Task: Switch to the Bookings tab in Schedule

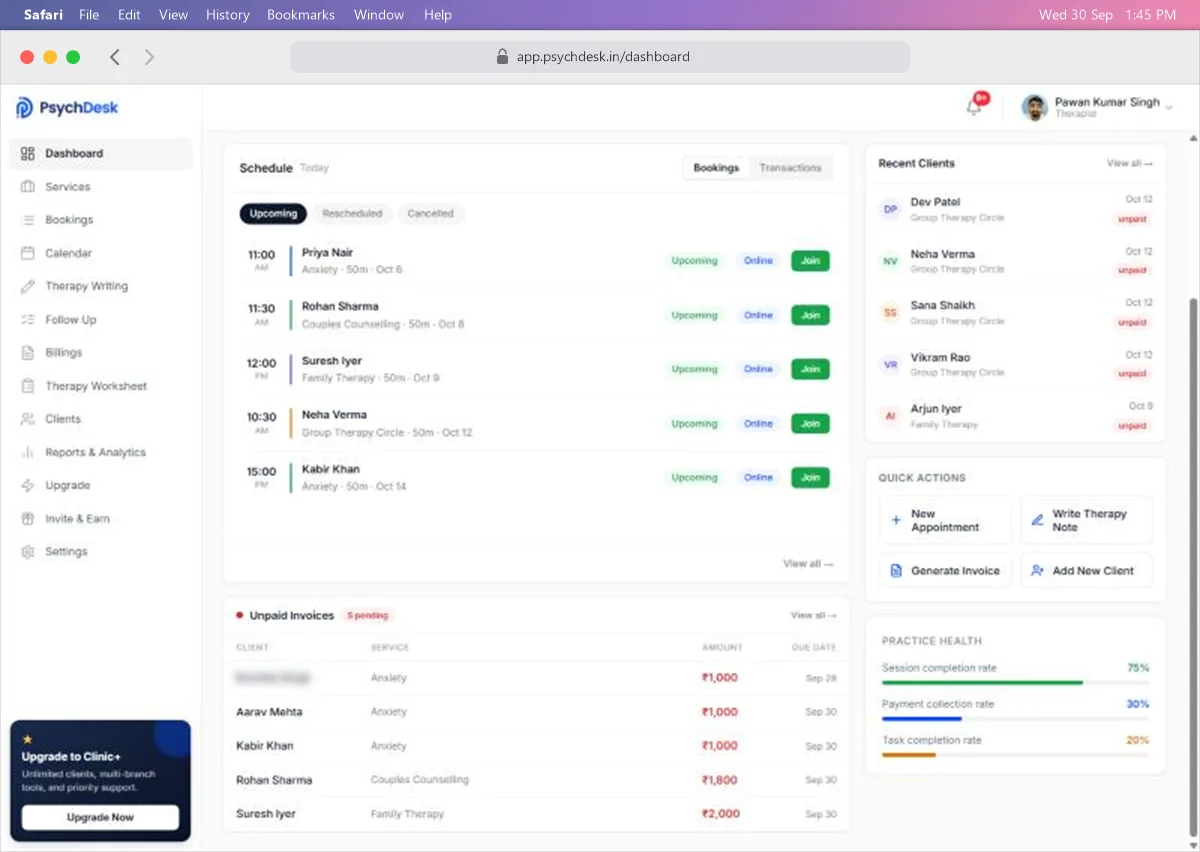Action: 716,168
